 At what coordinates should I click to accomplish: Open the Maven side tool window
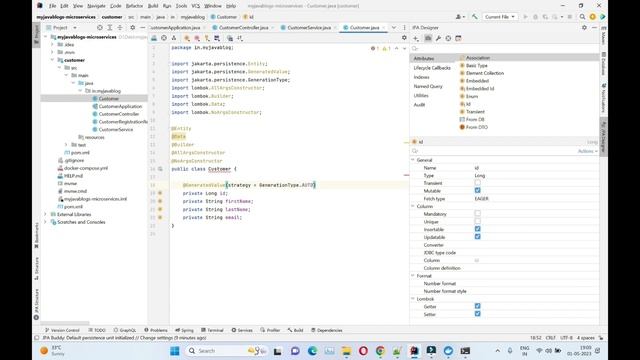click(x=603, y=36)
